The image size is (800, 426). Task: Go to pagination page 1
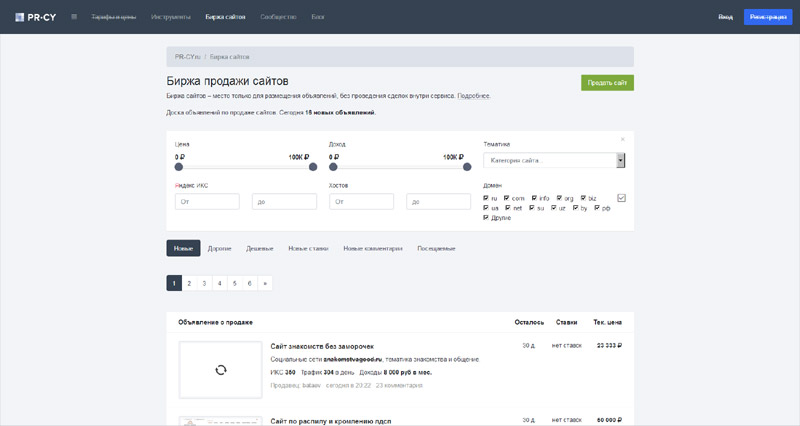174,283
